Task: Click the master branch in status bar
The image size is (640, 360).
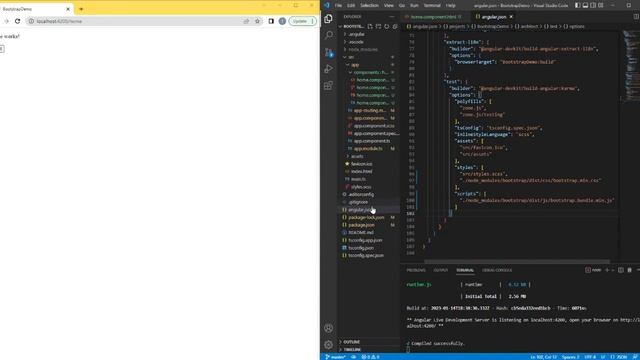Action: coord(336,357)
